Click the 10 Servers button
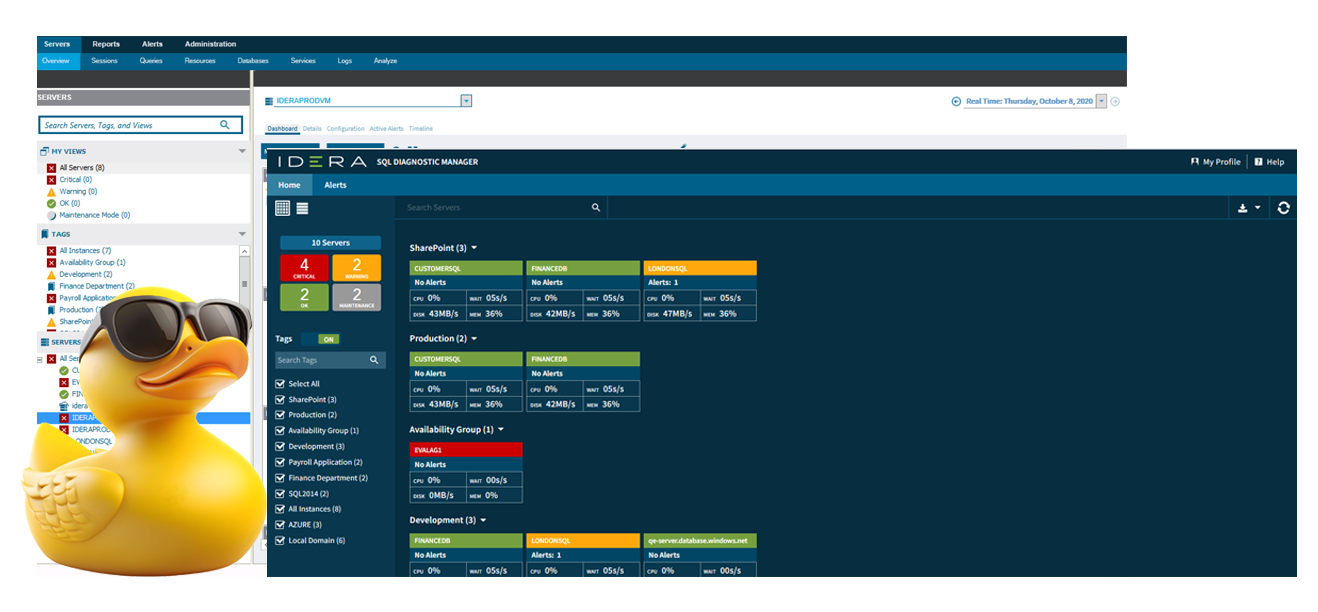Image resolution: width=1318 pixels, height=612 pixels. 330,243
